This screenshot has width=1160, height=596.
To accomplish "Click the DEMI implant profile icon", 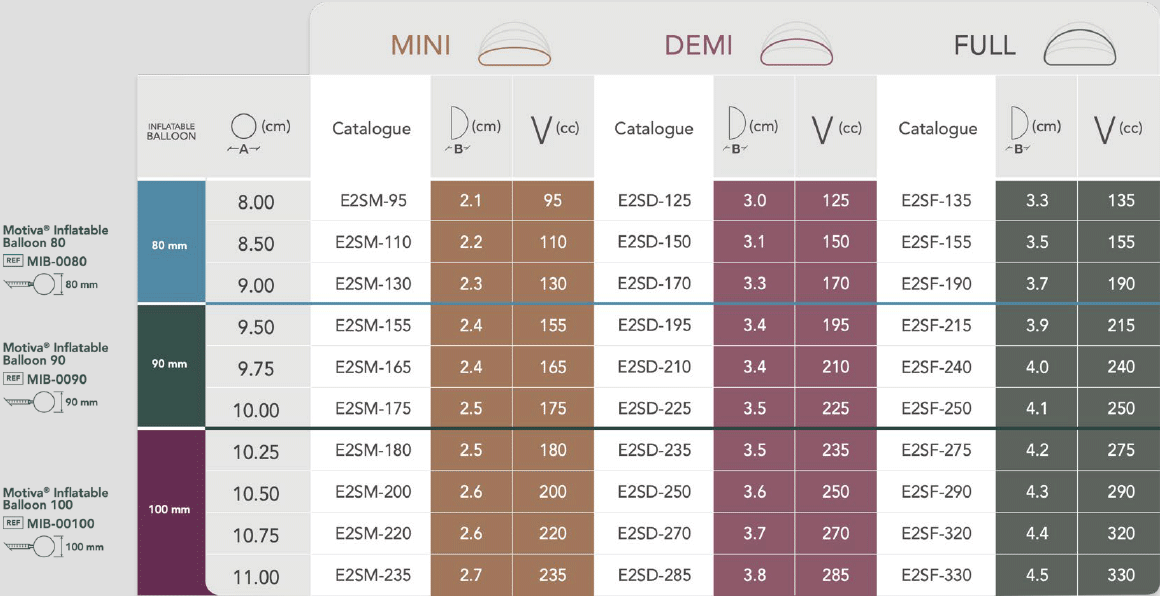I will click(797, 46).
